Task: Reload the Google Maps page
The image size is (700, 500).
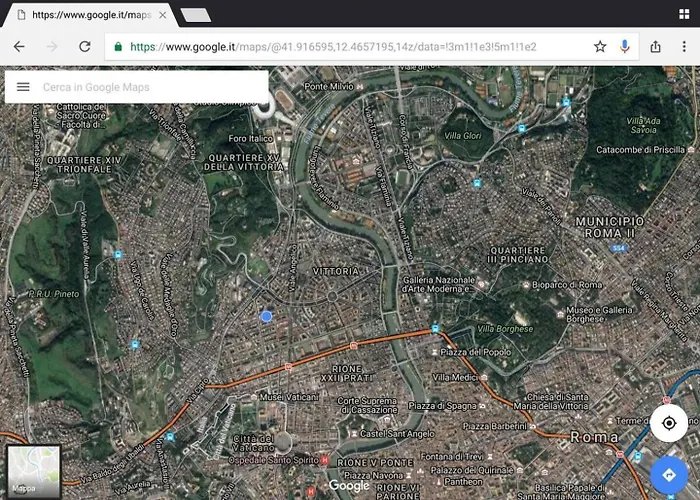Action: pos(85,46)
